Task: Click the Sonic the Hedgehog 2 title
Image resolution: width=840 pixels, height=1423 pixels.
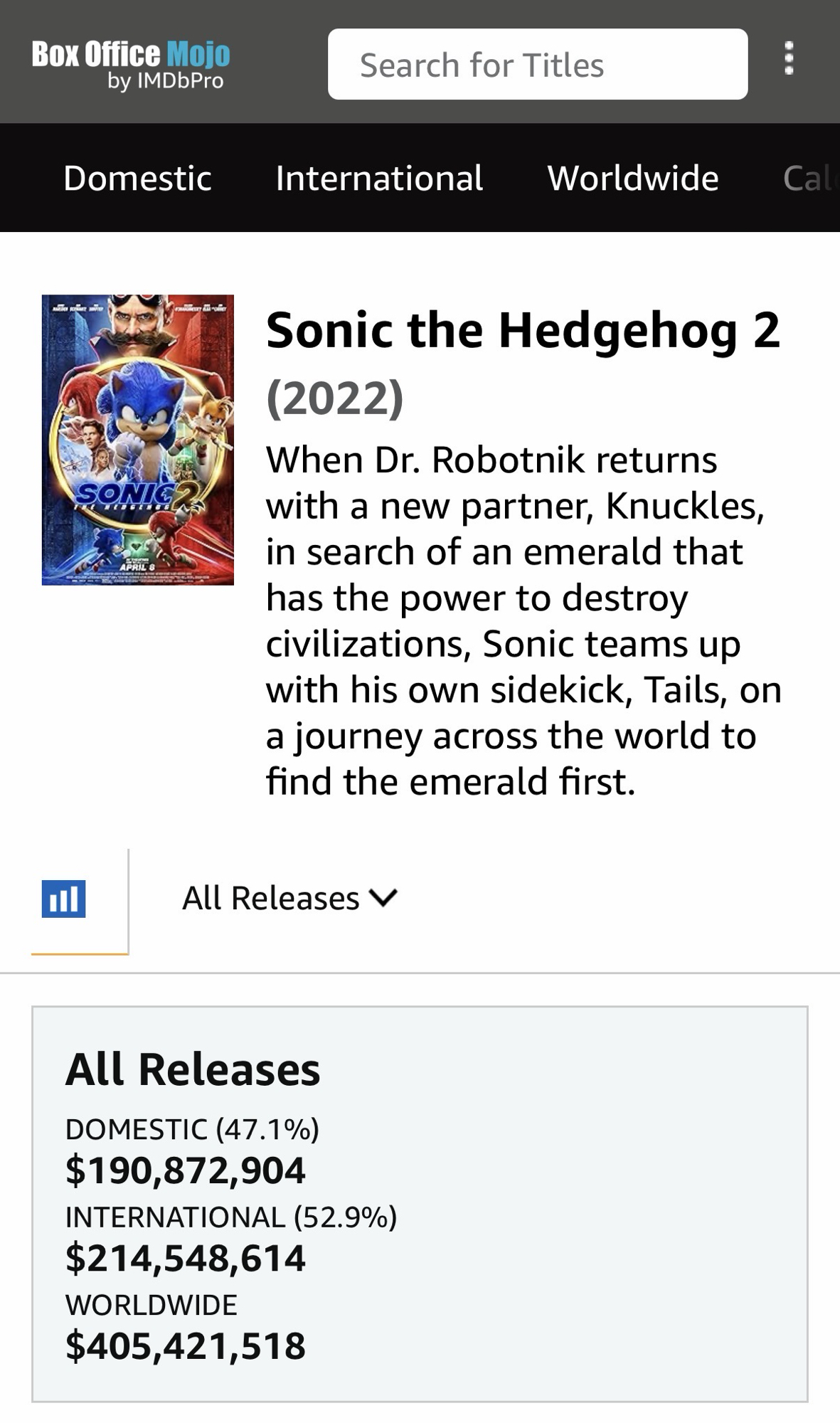Action: click(523, 330)
